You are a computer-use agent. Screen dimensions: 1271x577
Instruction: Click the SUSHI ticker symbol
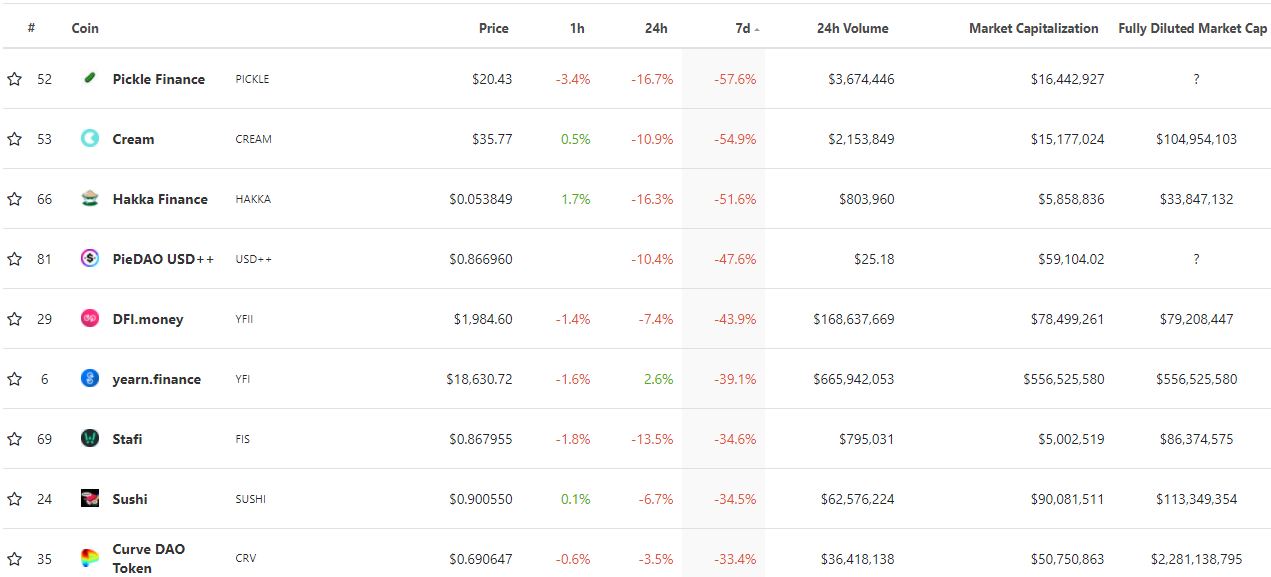click(251, 499)
